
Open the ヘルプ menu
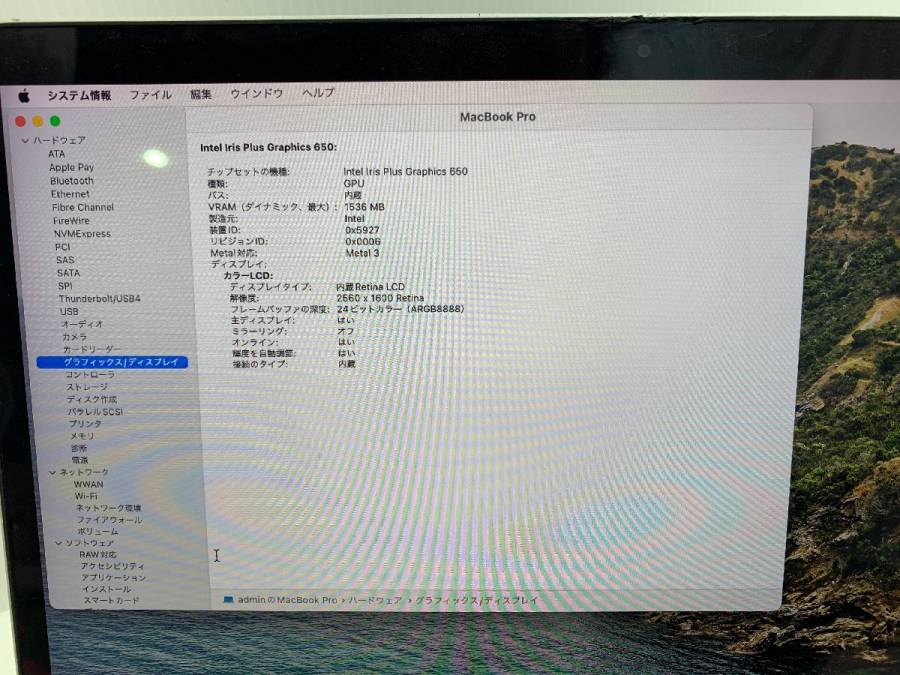318,93
